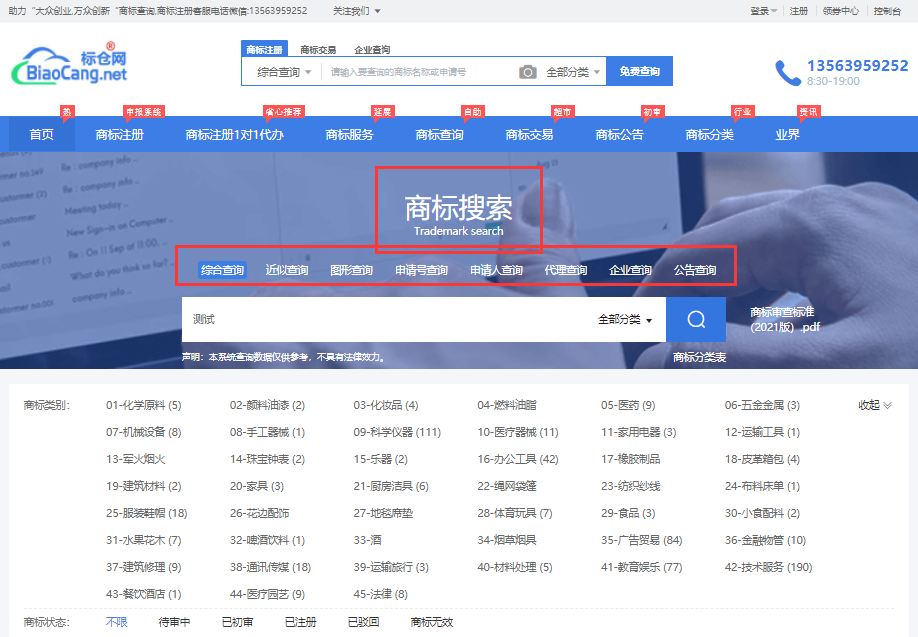Image resolution: width=918 pixels, height=637 pixels.
Task: Collapse the trademark category list with 收起
Action: (x=874, y=405)
